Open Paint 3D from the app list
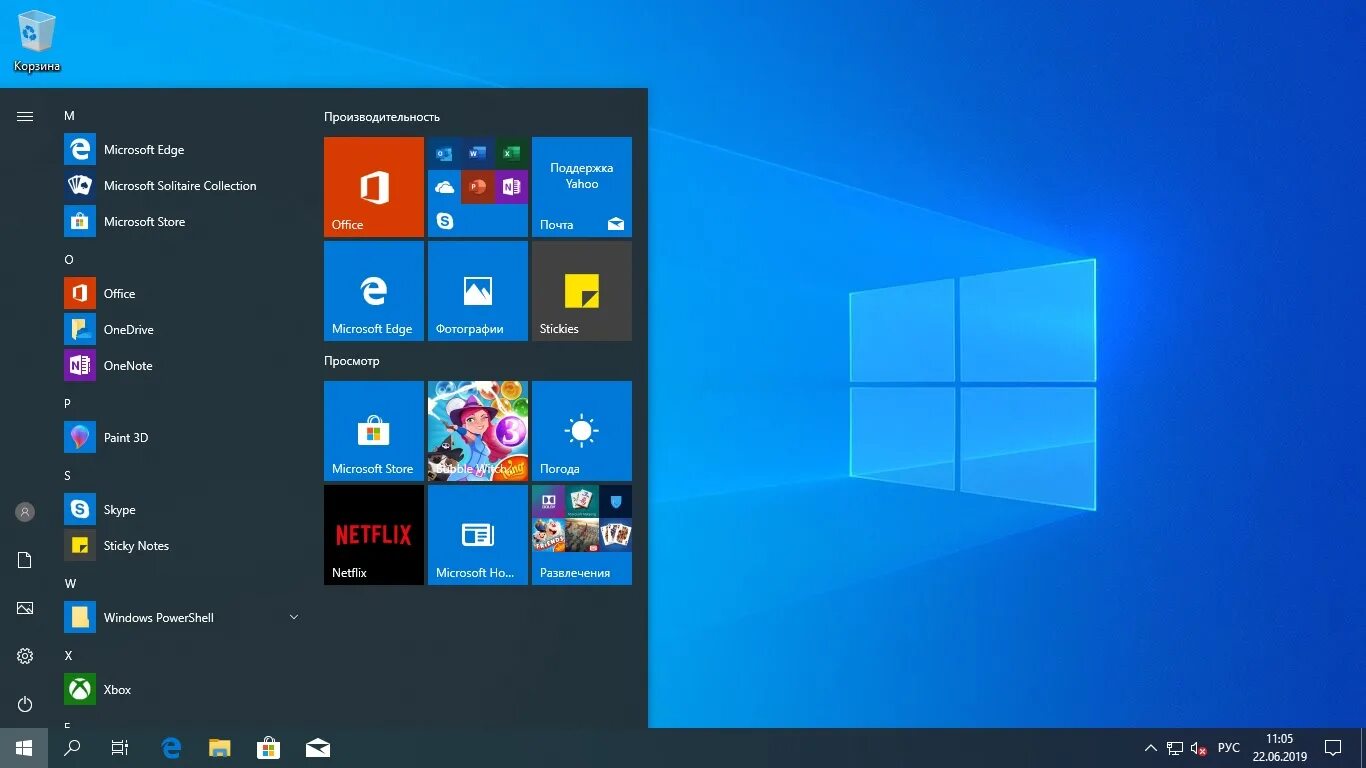Image resolution: width=1366 pixels, height=768 pixels. [126, 437]
